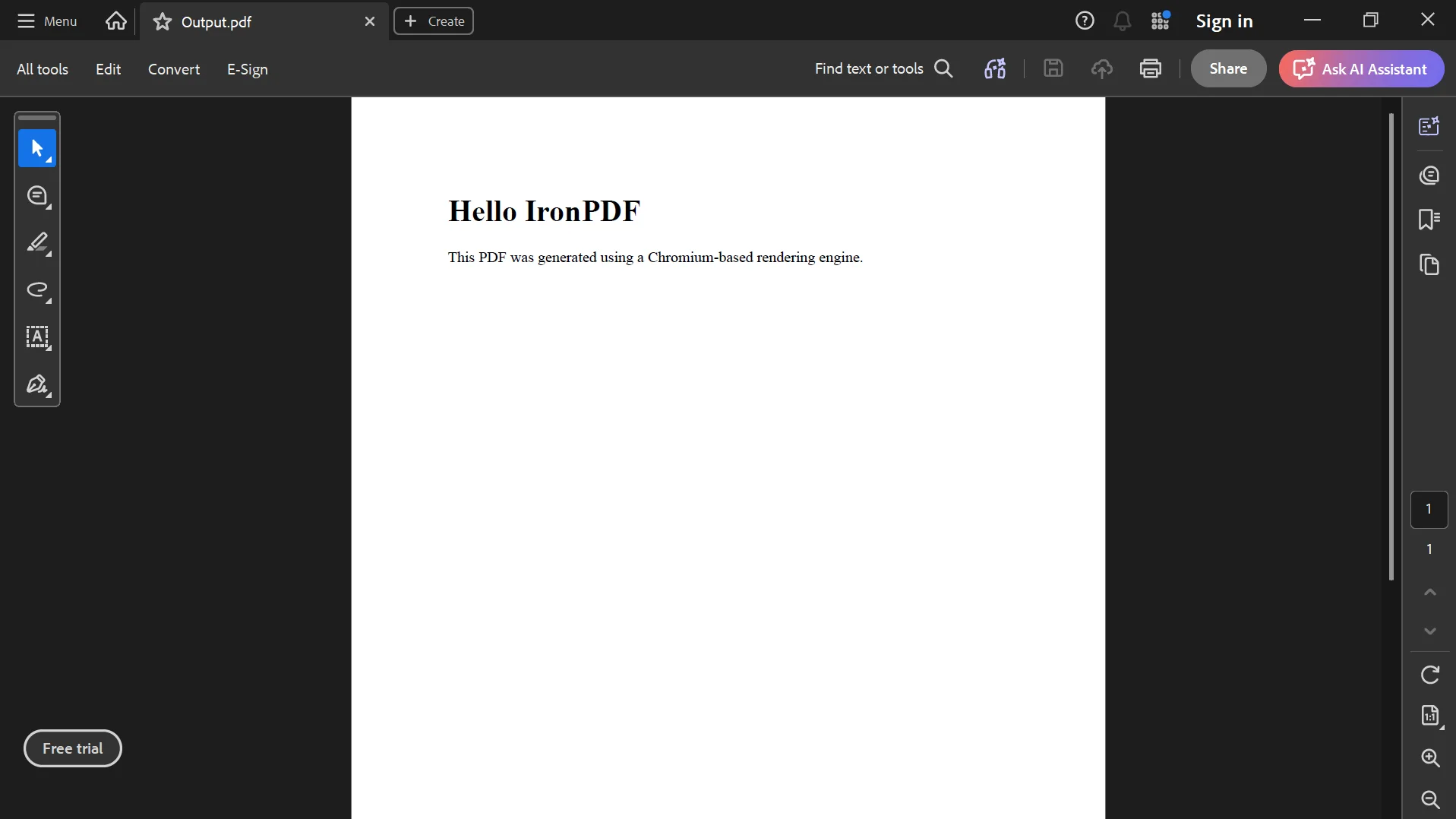
Task: Open the Page thumbnails panel icon
Action: [1429, 264]
